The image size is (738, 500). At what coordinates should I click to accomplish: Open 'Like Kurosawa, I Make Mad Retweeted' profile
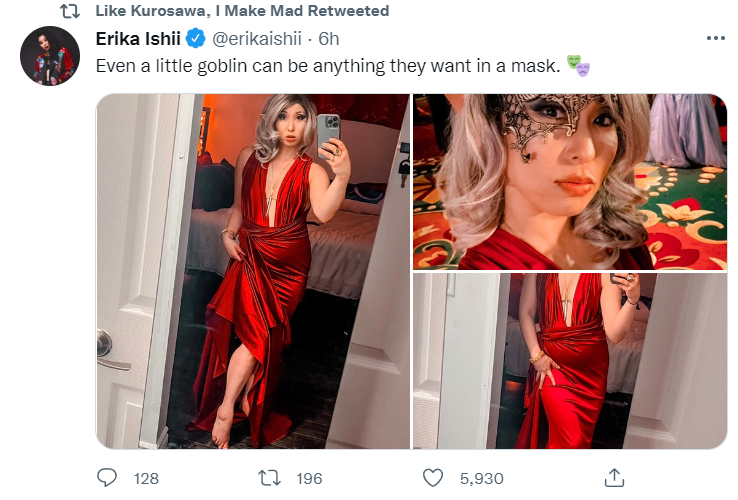pyautogui.click(x=242, y=11)
